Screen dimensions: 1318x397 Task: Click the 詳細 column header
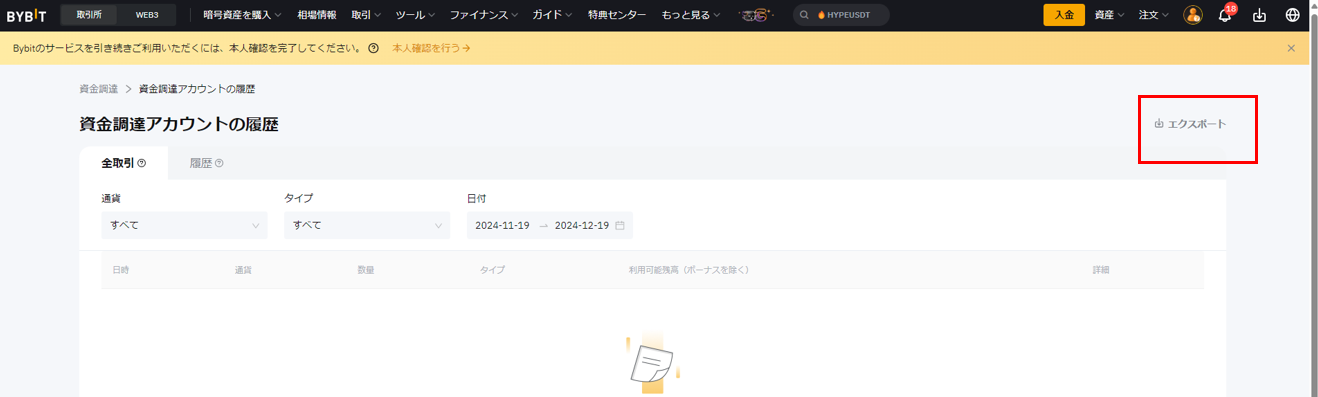[1101, 270]
